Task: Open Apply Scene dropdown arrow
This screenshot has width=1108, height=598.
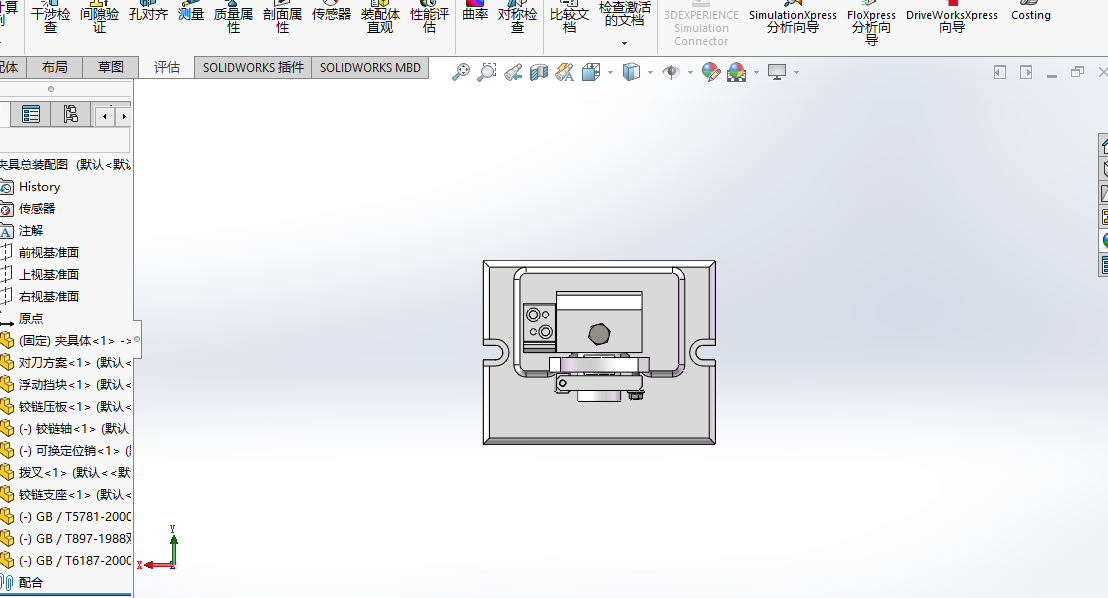Action: coord(756,73)
